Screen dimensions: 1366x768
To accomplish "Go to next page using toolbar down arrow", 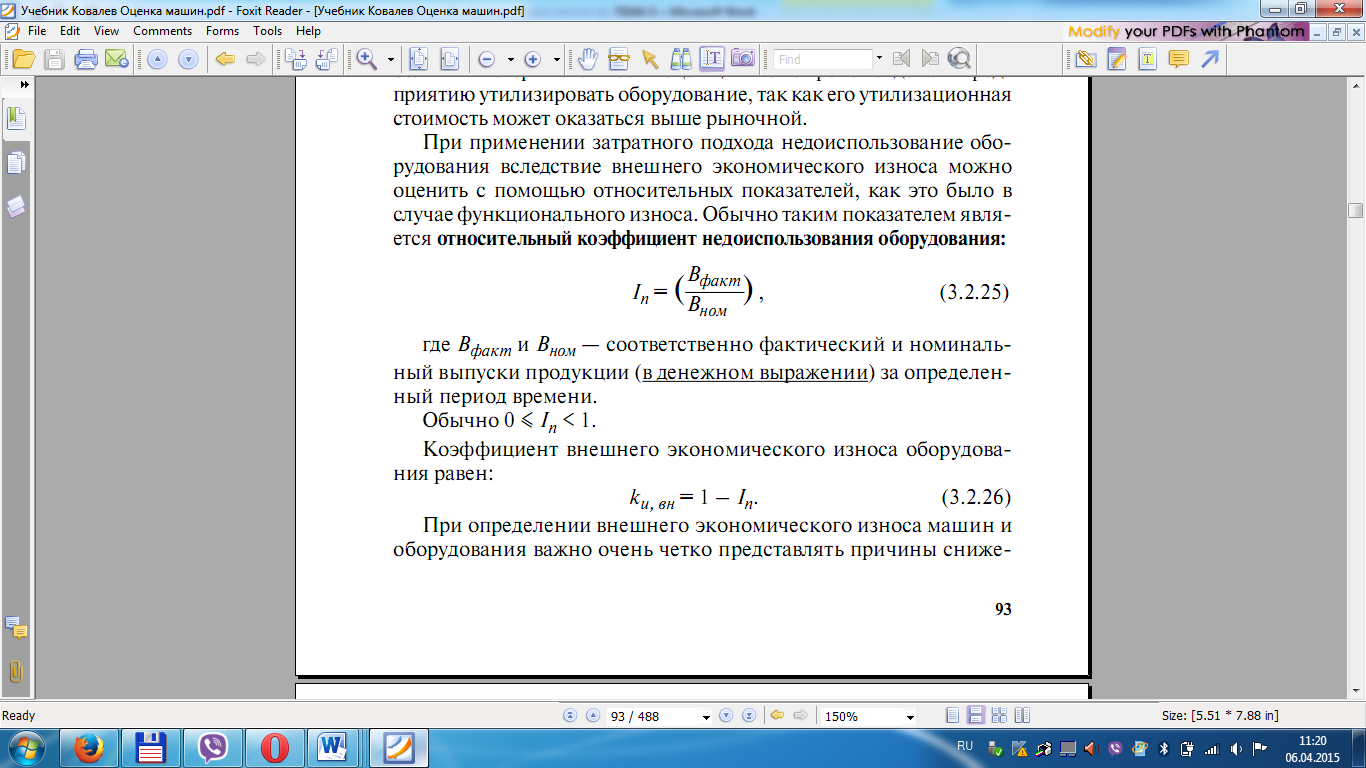I will tap(187, 59).
